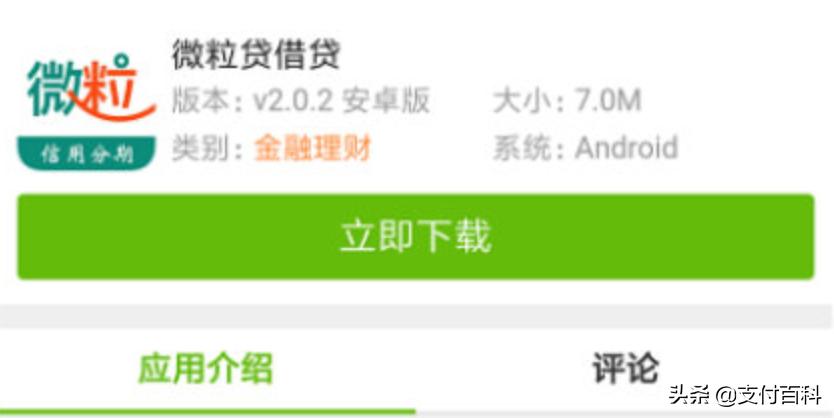
Task: Click the 头条 @支付百科 watermark
Action: tap(745, 396)
